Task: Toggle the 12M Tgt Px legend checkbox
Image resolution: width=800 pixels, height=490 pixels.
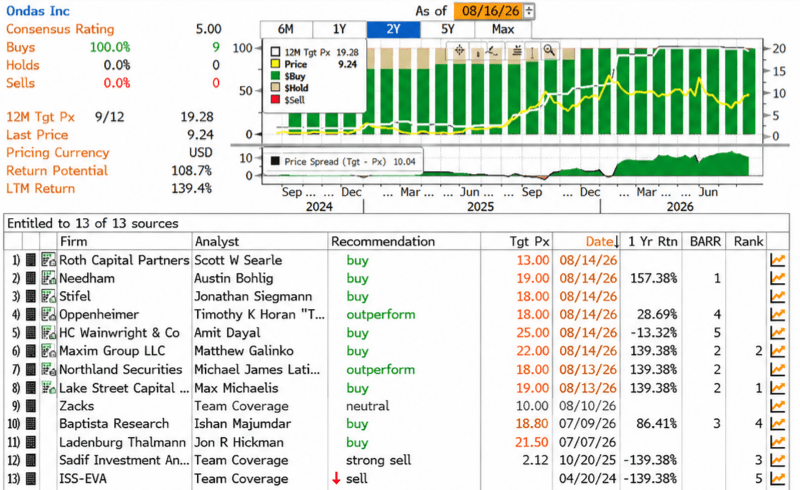Action: click(x=276, y=52)
